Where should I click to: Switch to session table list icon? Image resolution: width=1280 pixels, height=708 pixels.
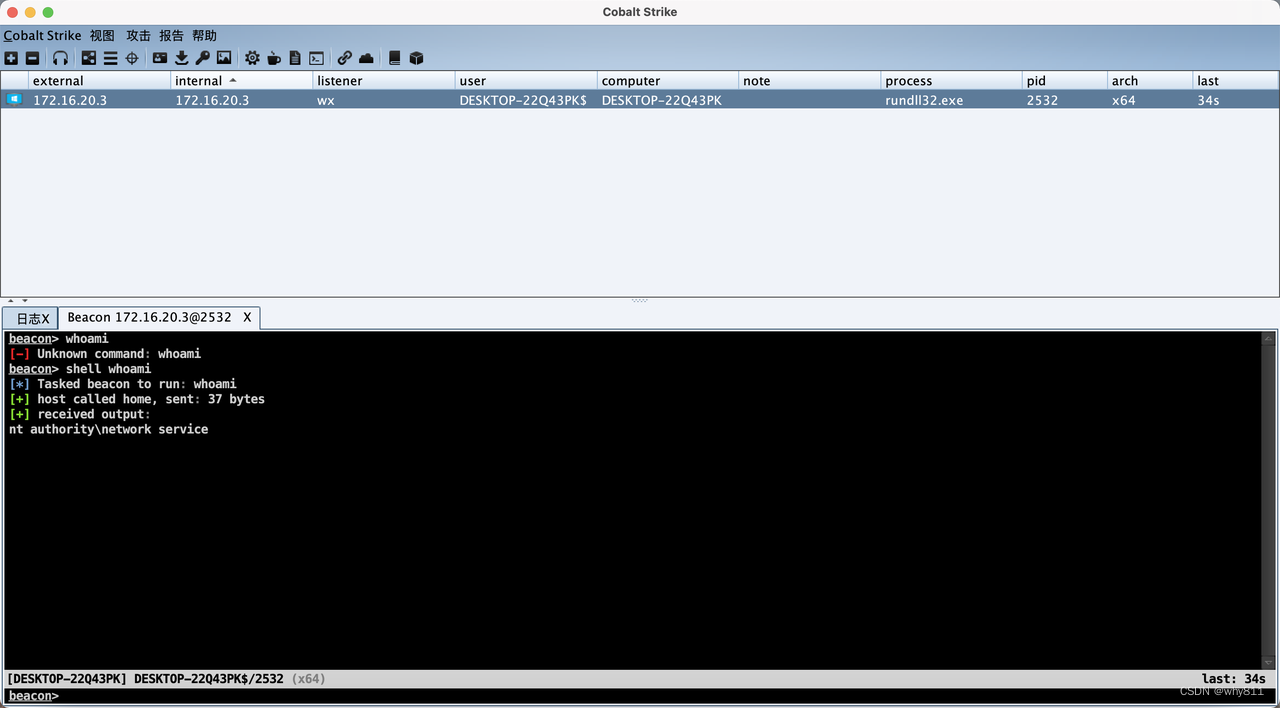click(110, 58)
